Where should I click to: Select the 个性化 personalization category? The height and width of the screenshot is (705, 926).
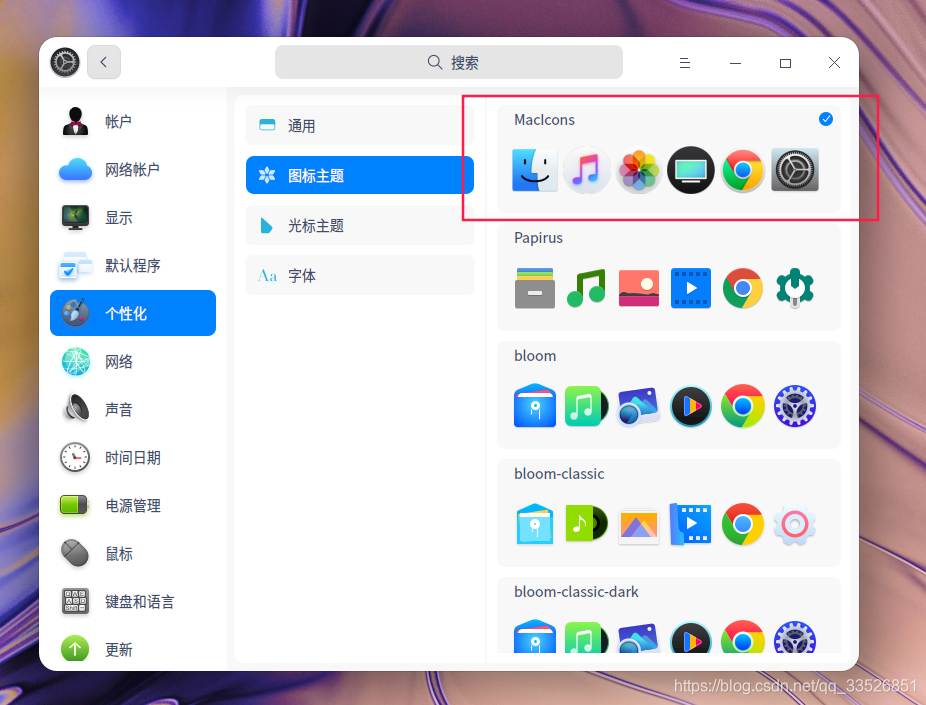[x=132, y=313]
